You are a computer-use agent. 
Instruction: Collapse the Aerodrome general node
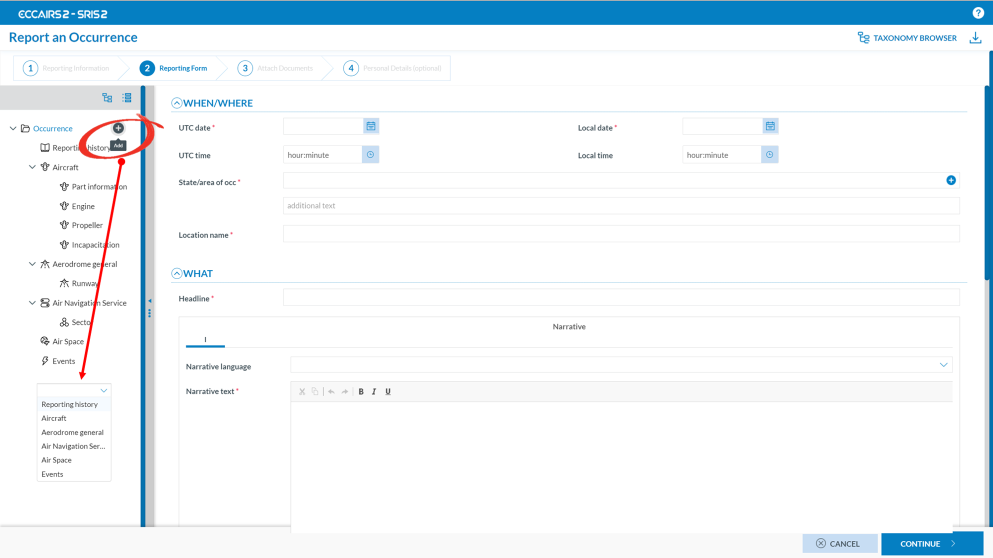click(32, 264)
